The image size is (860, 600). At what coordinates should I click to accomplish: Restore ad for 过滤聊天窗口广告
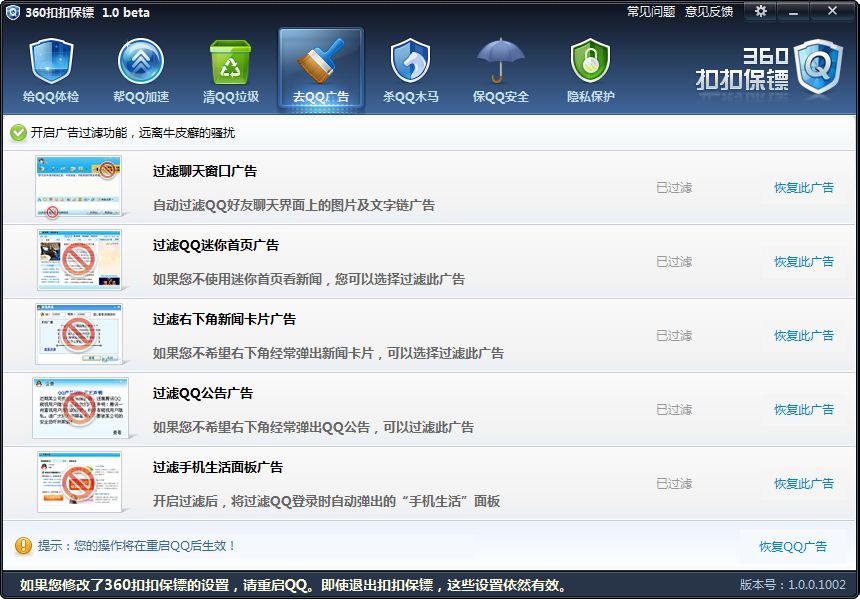804,188
